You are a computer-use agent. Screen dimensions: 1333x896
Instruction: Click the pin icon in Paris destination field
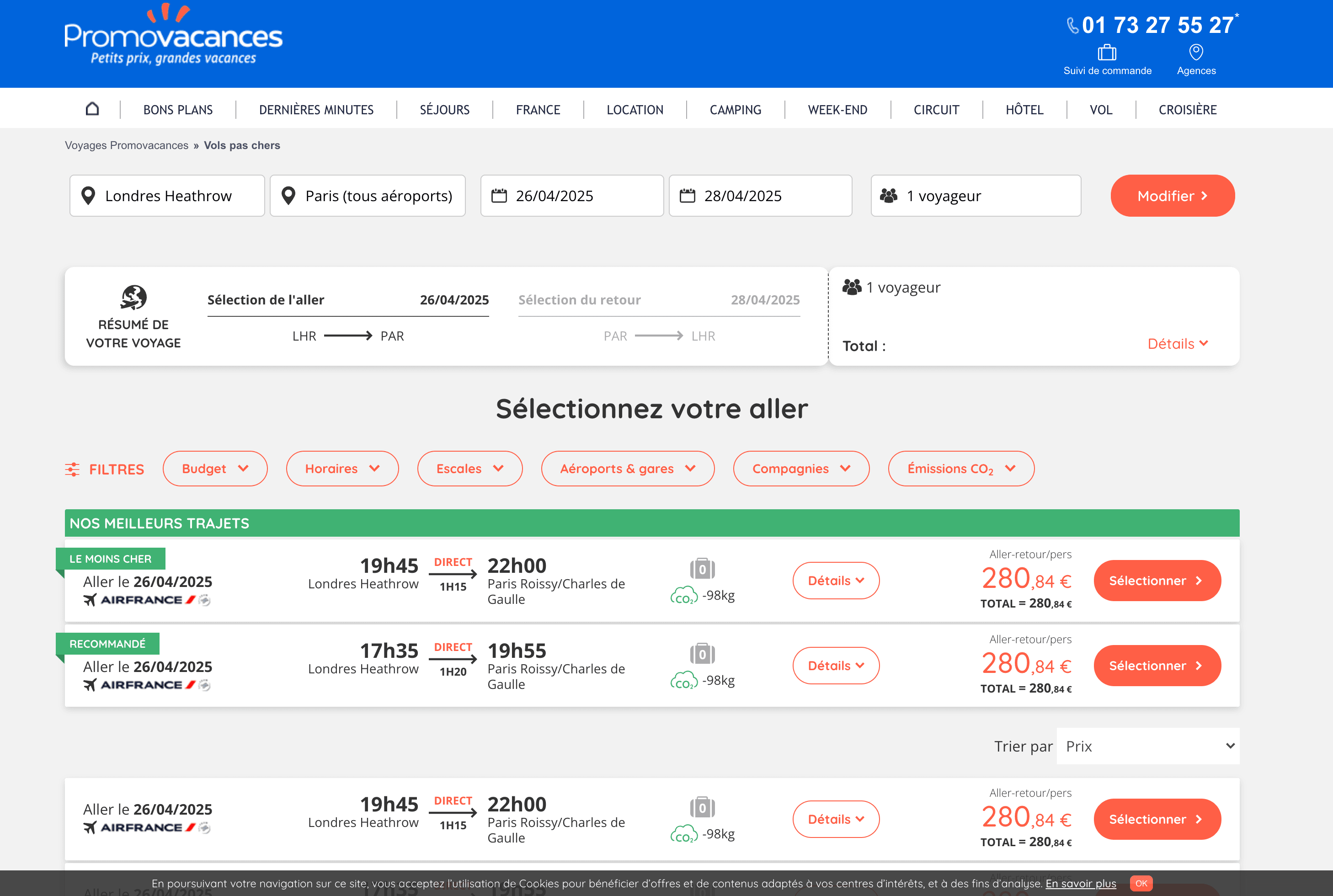pyautogui.click(x=288, y=196)
